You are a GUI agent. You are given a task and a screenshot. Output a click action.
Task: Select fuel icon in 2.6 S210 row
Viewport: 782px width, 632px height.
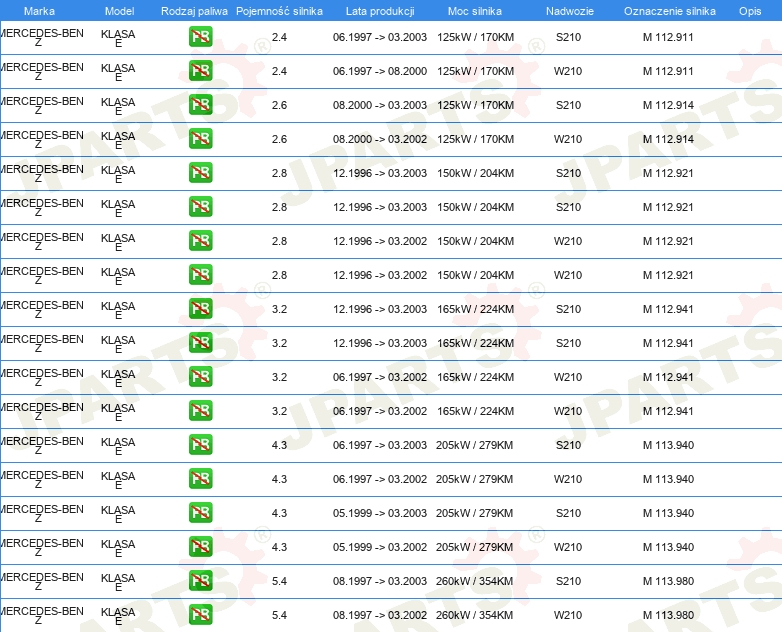point(200,105)
